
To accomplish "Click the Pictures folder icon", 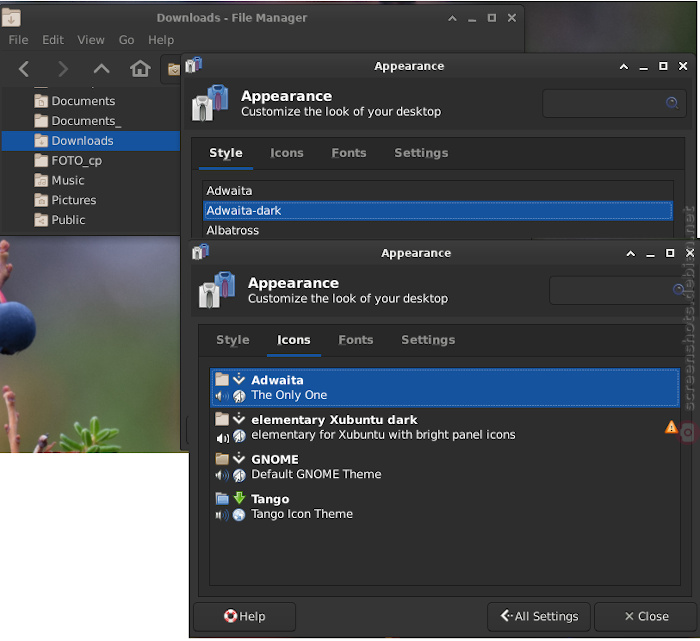I will 41,200.
